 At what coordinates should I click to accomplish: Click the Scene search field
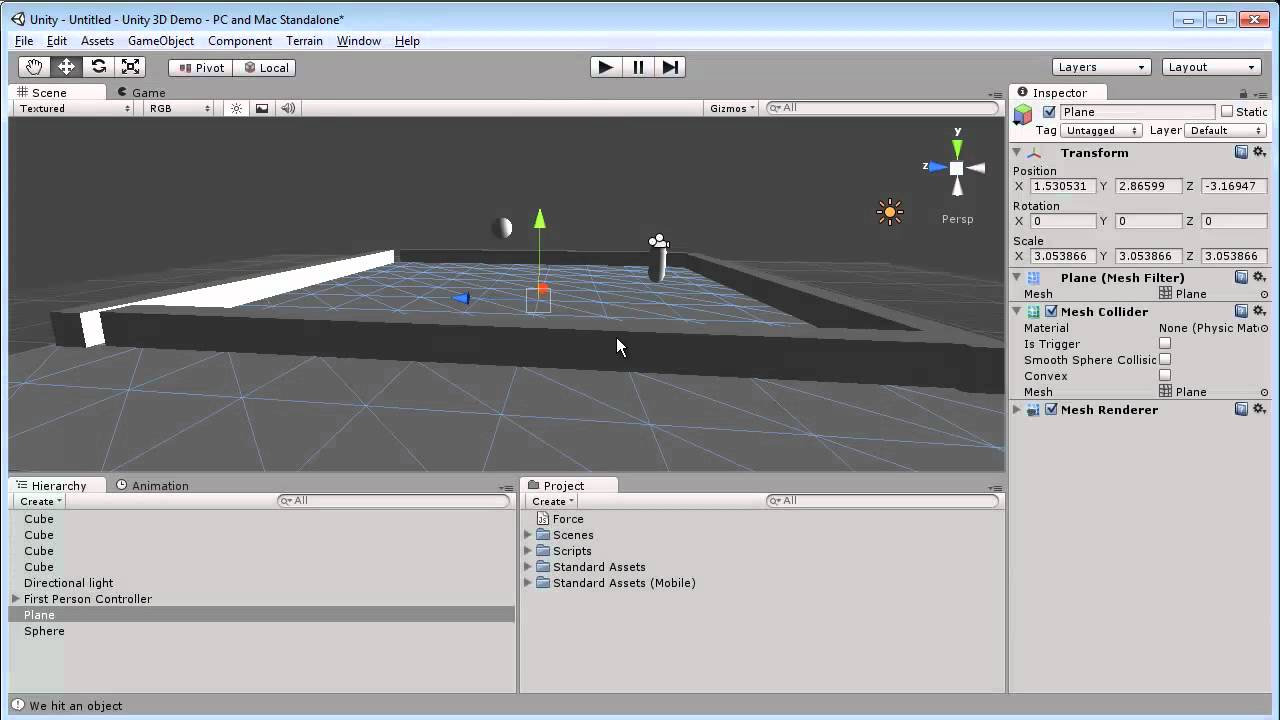(882, 108)
